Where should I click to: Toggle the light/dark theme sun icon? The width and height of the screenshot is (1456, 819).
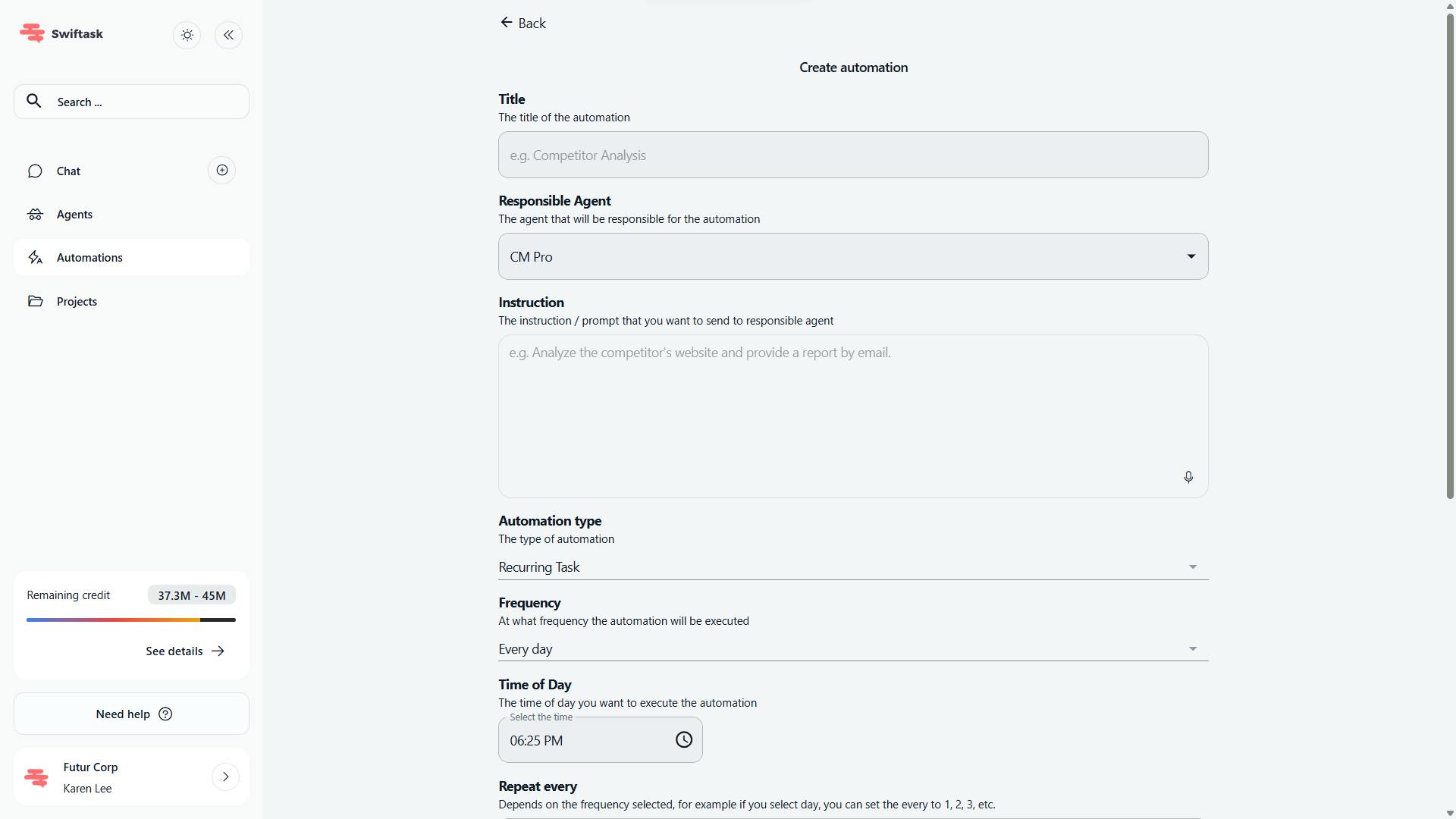coord(187,35)
